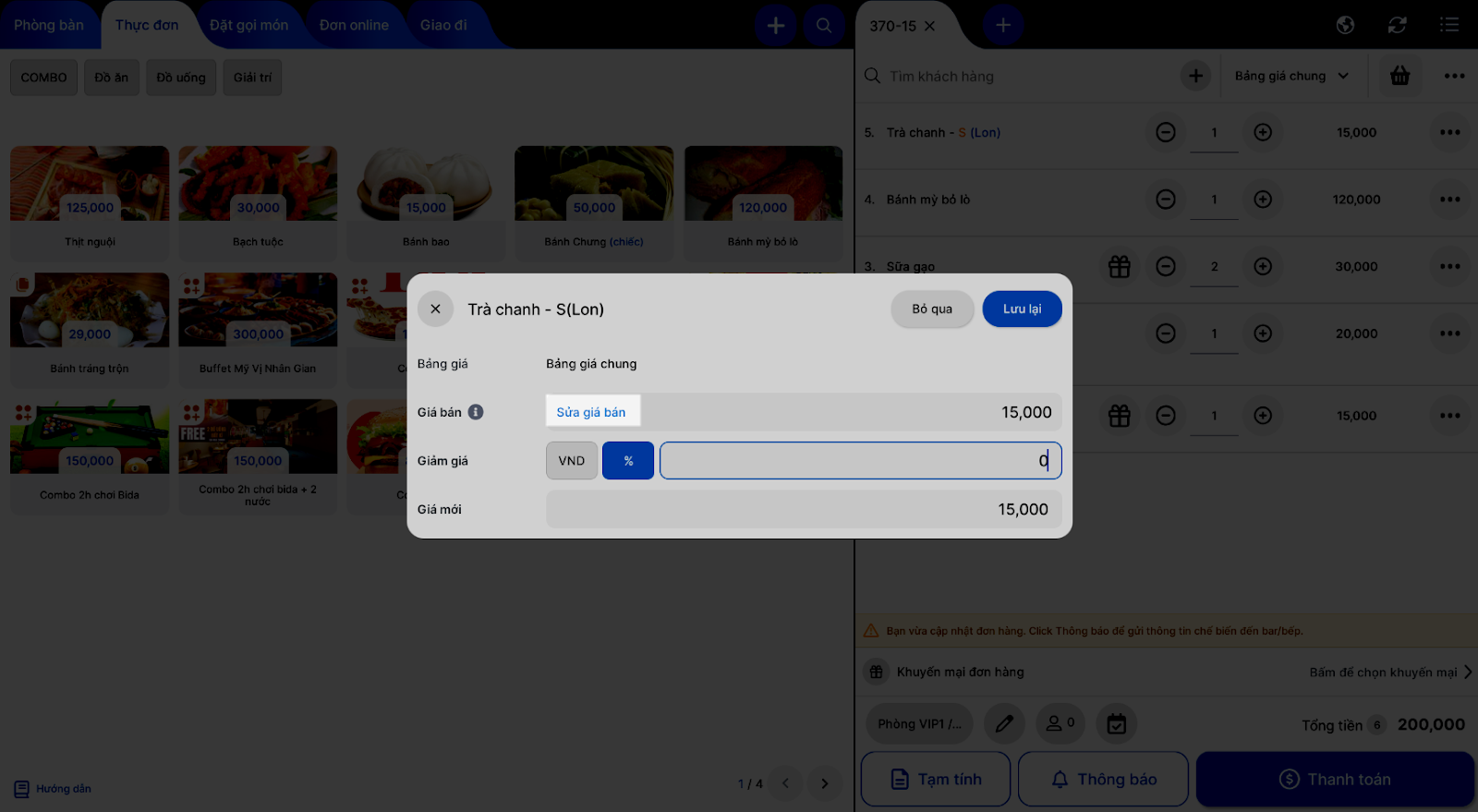Open the Giao đi tab
This screenshot has width=1478, height=812.
coord(443,25)
